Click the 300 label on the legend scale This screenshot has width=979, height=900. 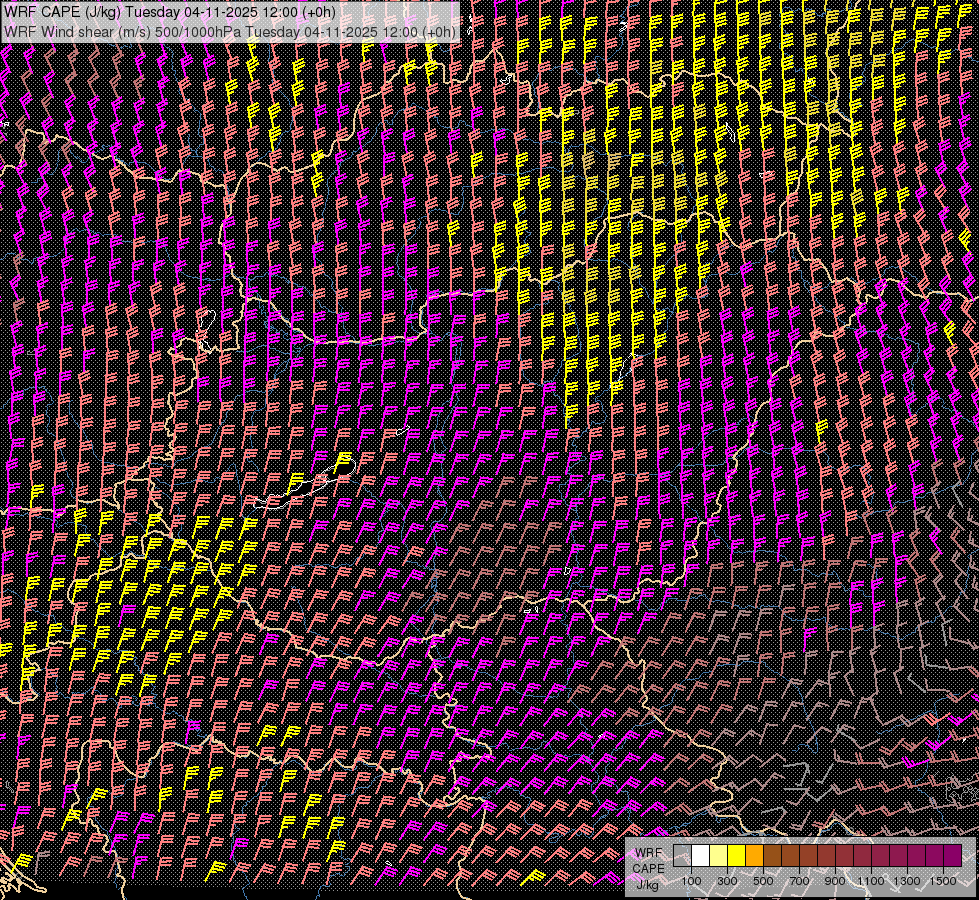(727, 881)
